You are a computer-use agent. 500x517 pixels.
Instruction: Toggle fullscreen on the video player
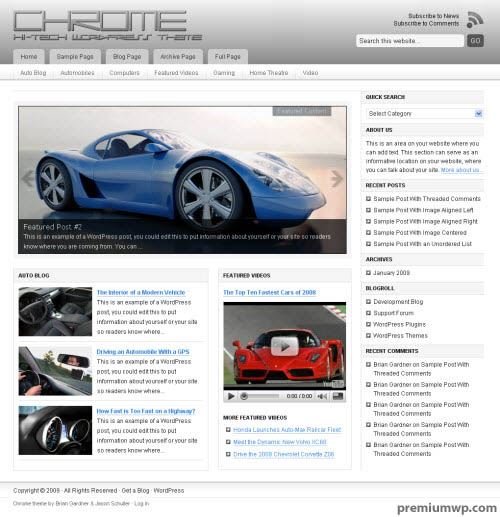tap(338, 396)
